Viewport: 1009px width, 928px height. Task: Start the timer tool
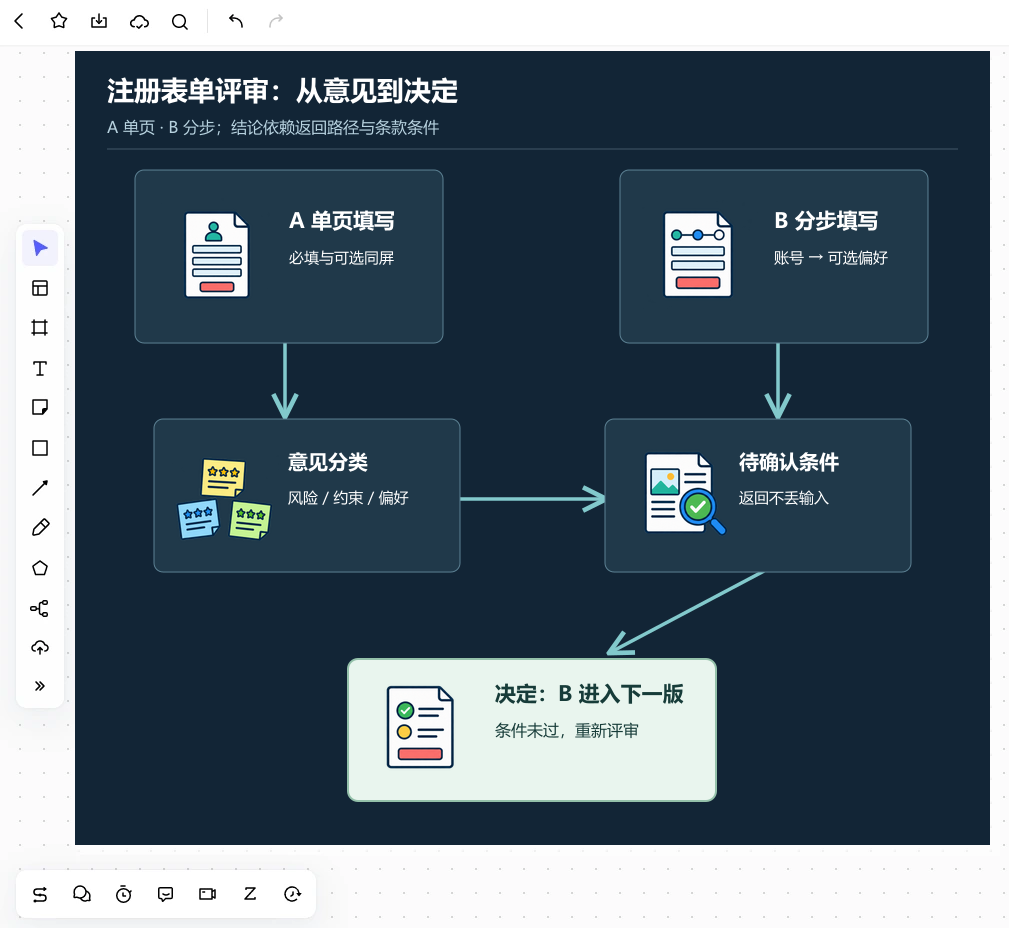[124, 895]
